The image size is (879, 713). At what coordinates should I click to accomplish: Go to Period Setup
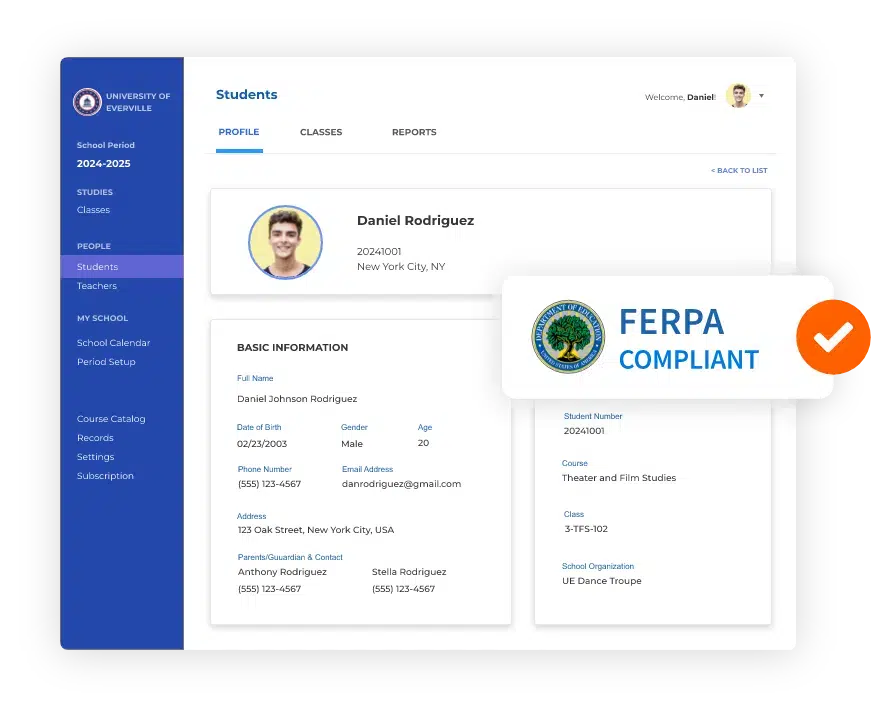pos(106,361)
